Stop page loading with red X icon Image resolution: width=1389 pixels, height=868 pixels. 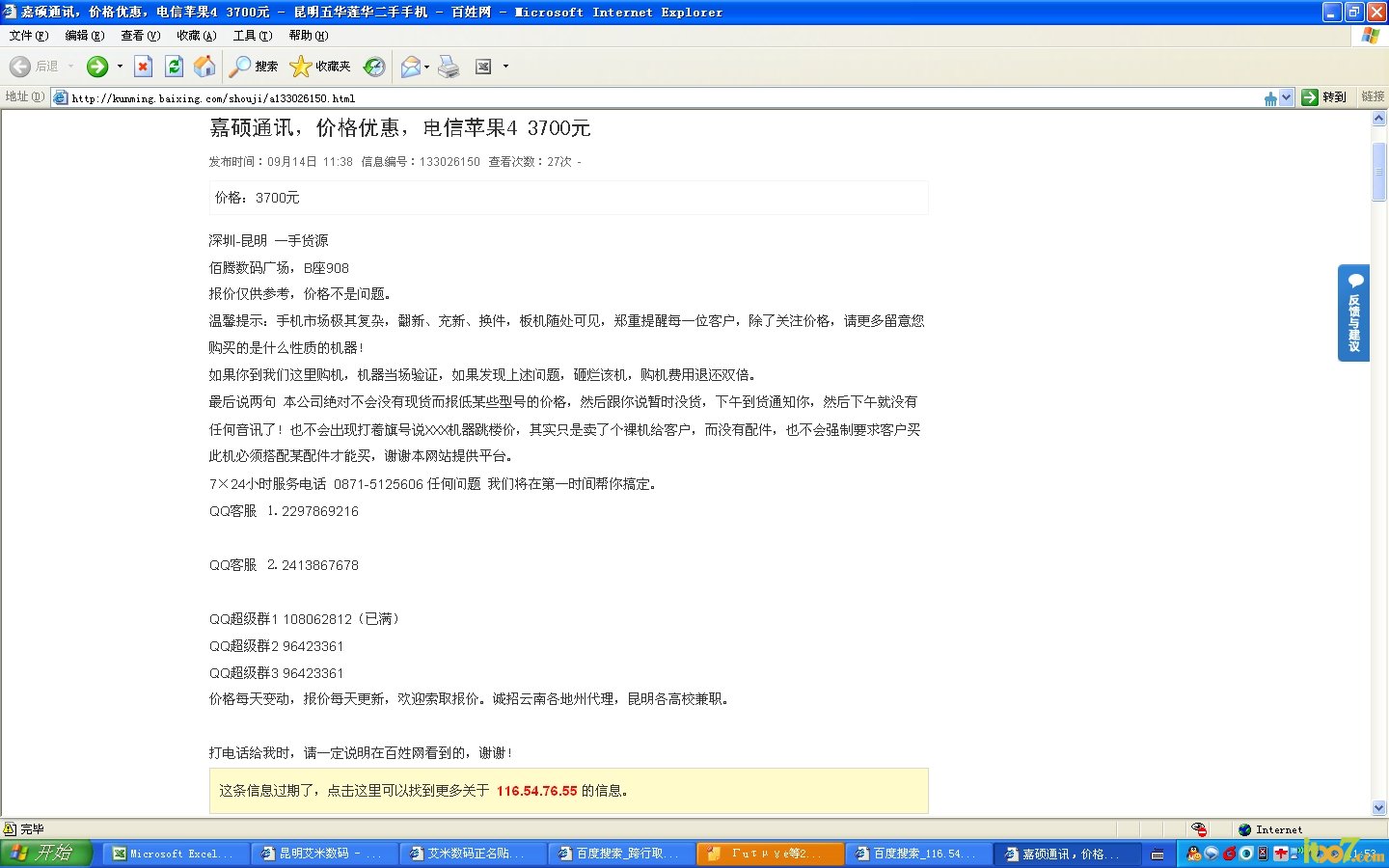(x=143, y=67)
